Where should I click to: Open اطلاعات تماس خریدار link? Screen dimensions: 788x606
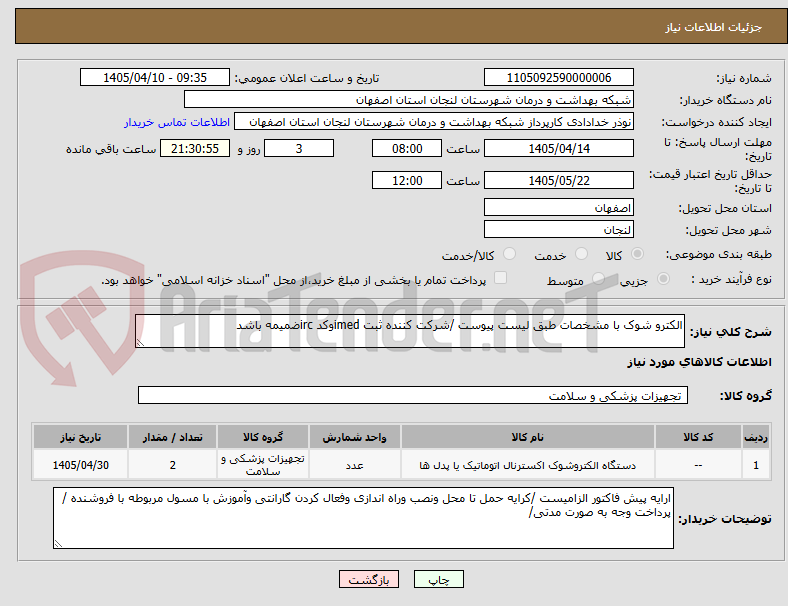(x=177, y=122)
